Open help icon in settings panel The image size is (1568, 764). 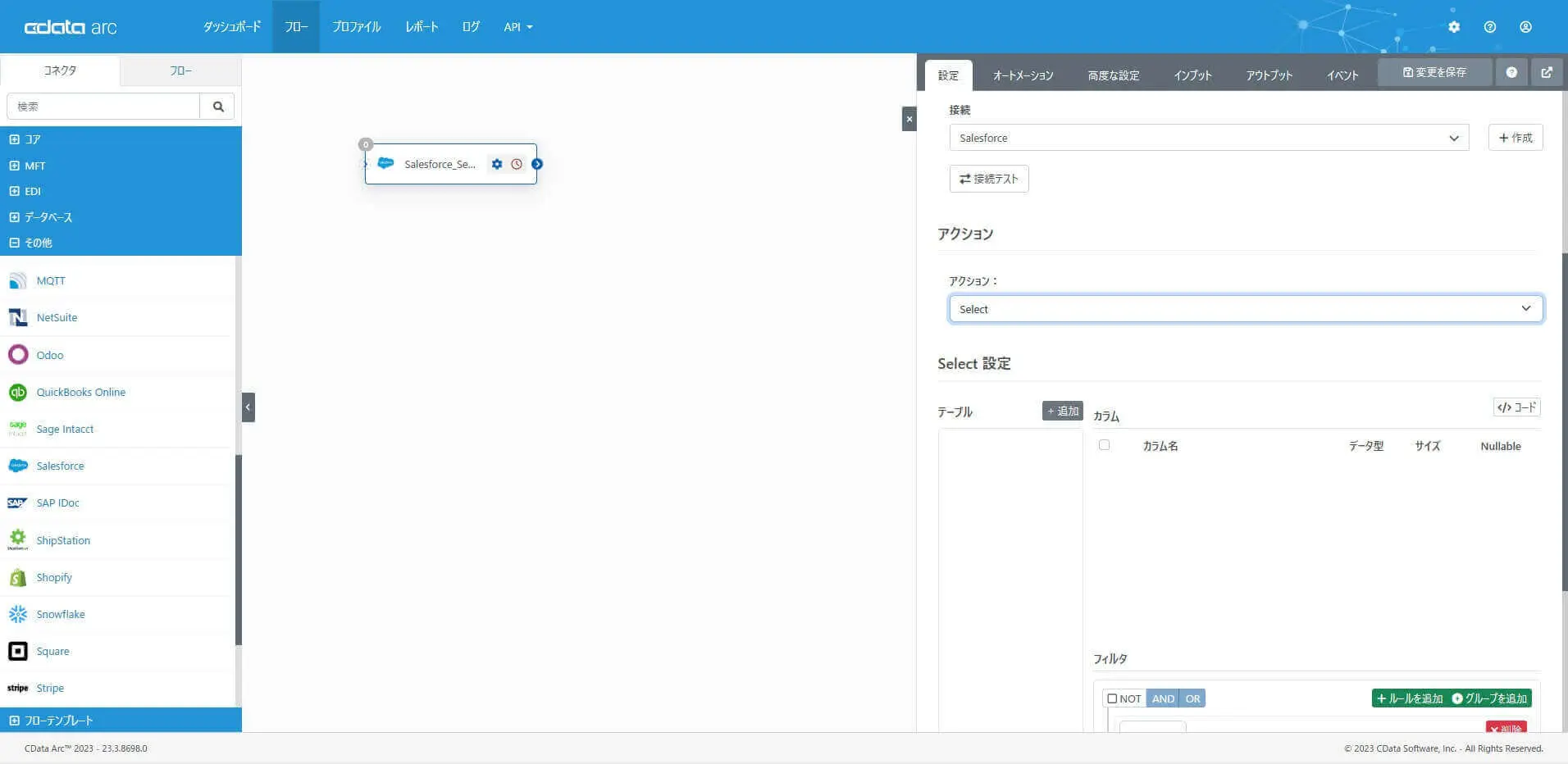click(1511, 72)
